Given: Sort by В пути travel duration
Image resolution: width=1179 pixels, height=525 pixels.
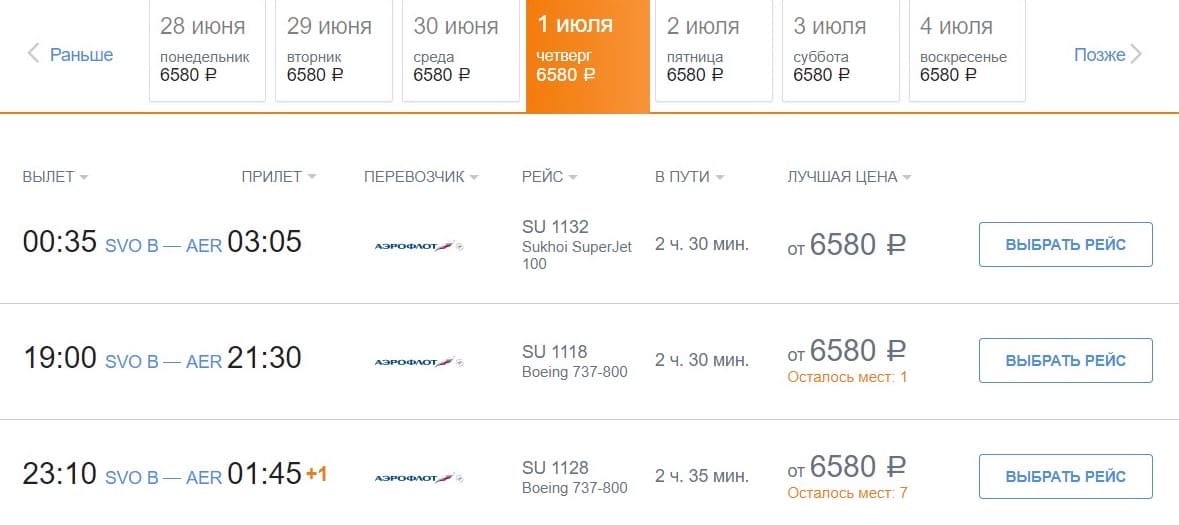Looking at the screenshot, I should (689, 177).
